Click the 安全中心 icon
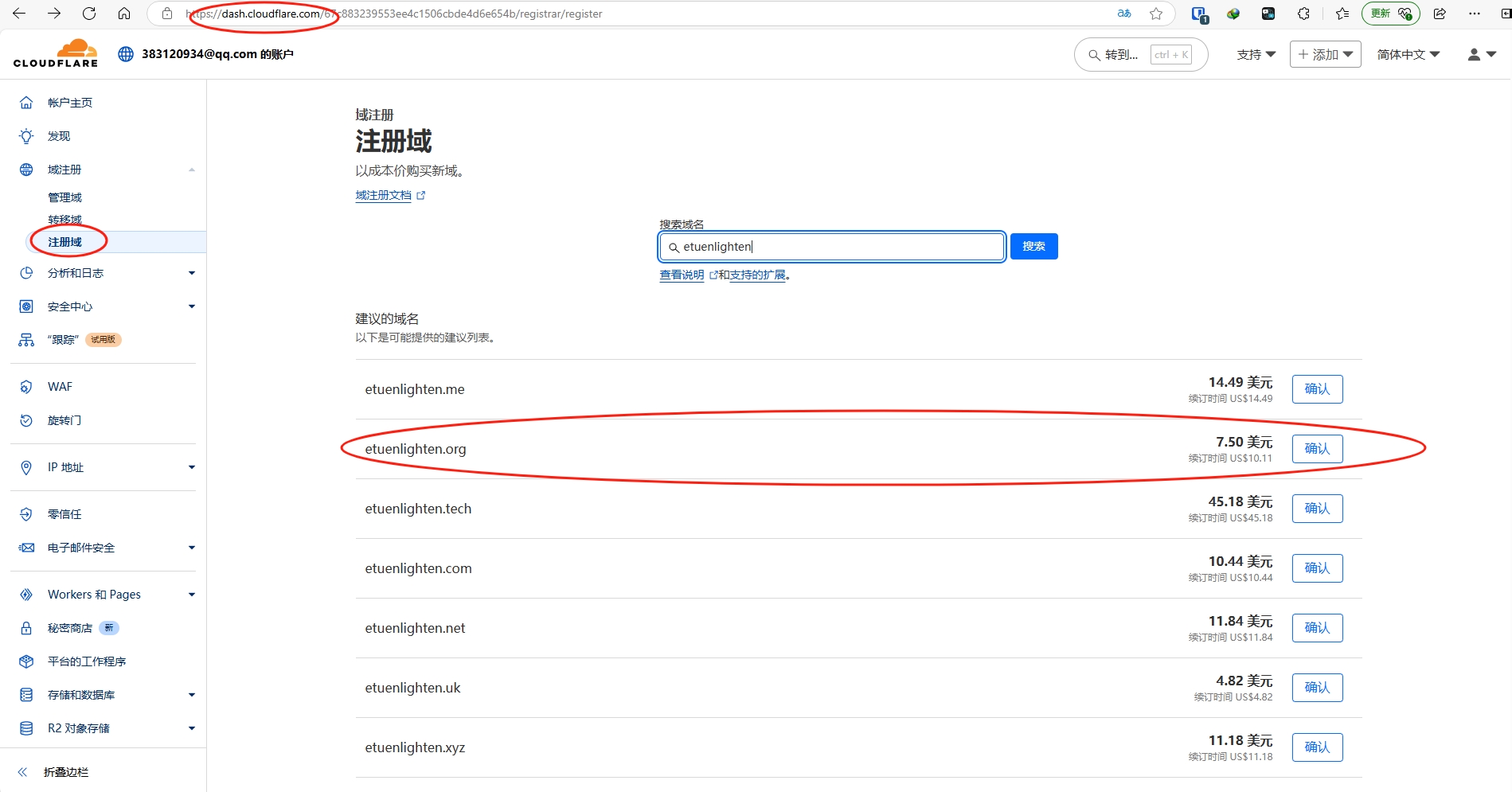Image resolution: width=1512 pixels, height=792 pixels. [x=26, y=306]
